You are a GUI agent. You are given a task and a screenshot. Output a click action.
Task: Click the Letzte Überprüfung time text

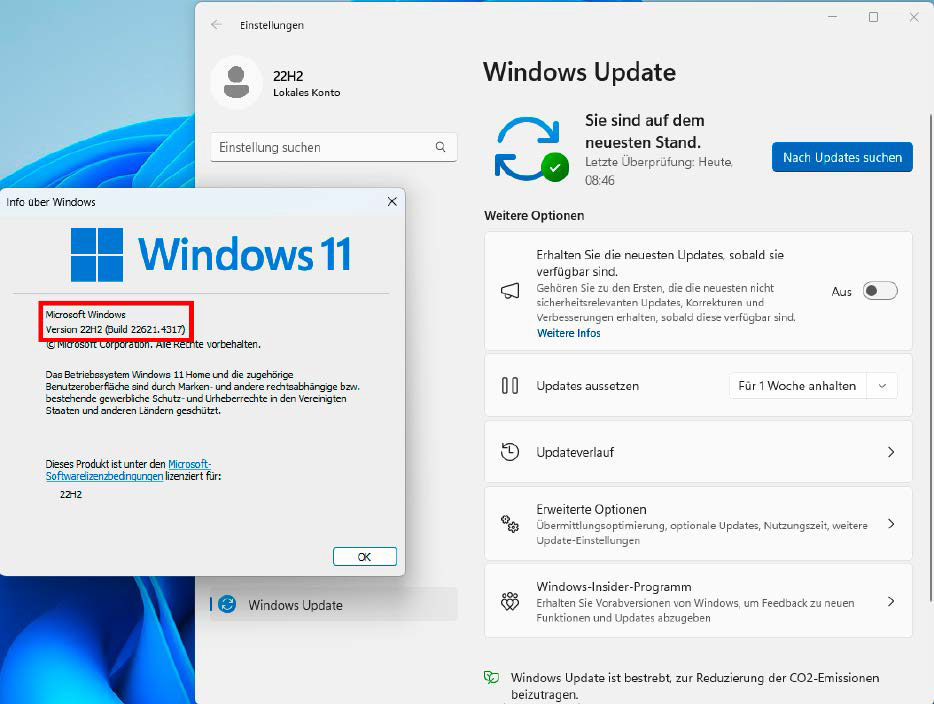pyautogui.click(x=659, y=171)
